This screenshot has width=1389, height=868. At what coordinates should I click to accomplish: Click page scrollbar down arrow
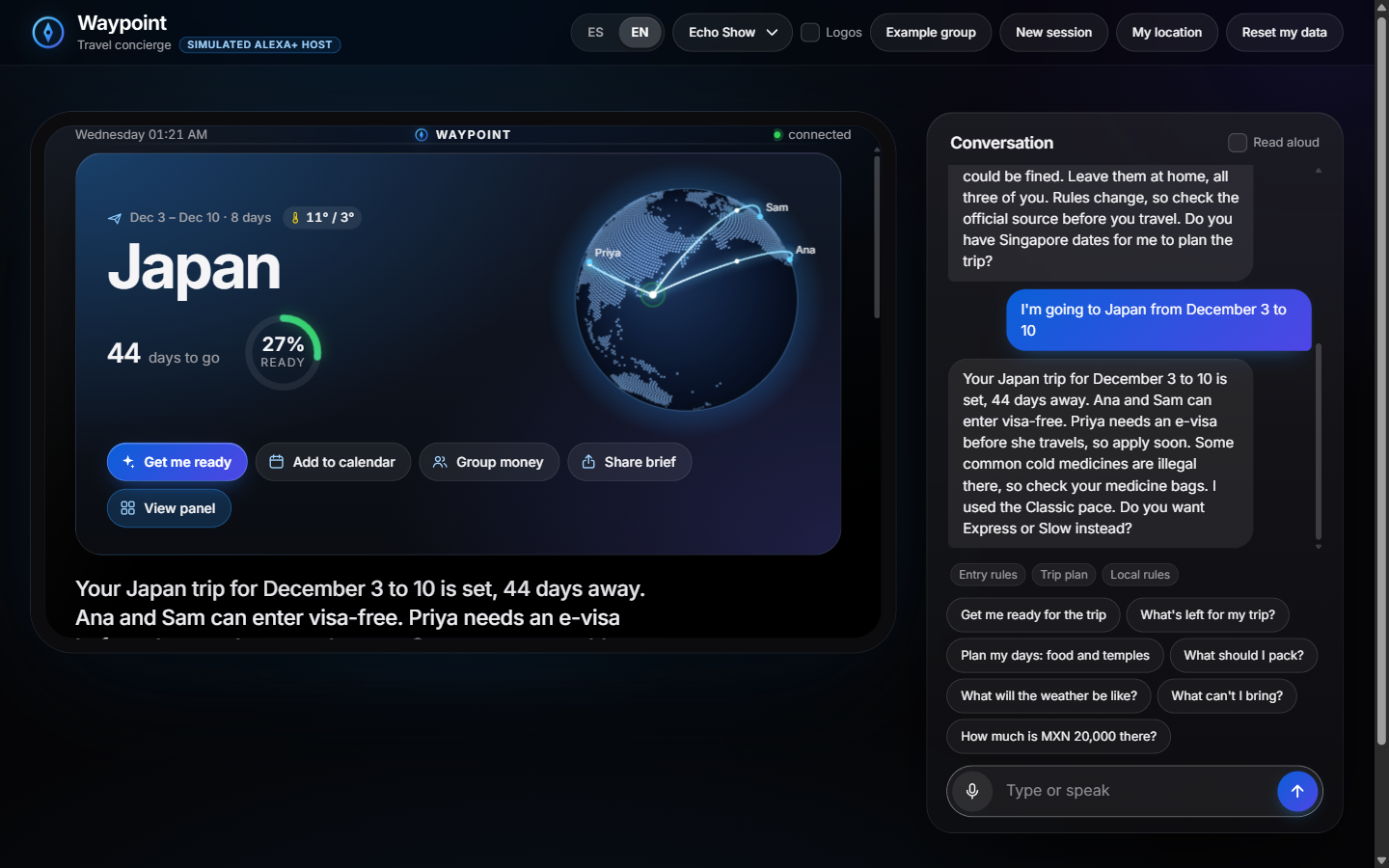[1381, 859]
